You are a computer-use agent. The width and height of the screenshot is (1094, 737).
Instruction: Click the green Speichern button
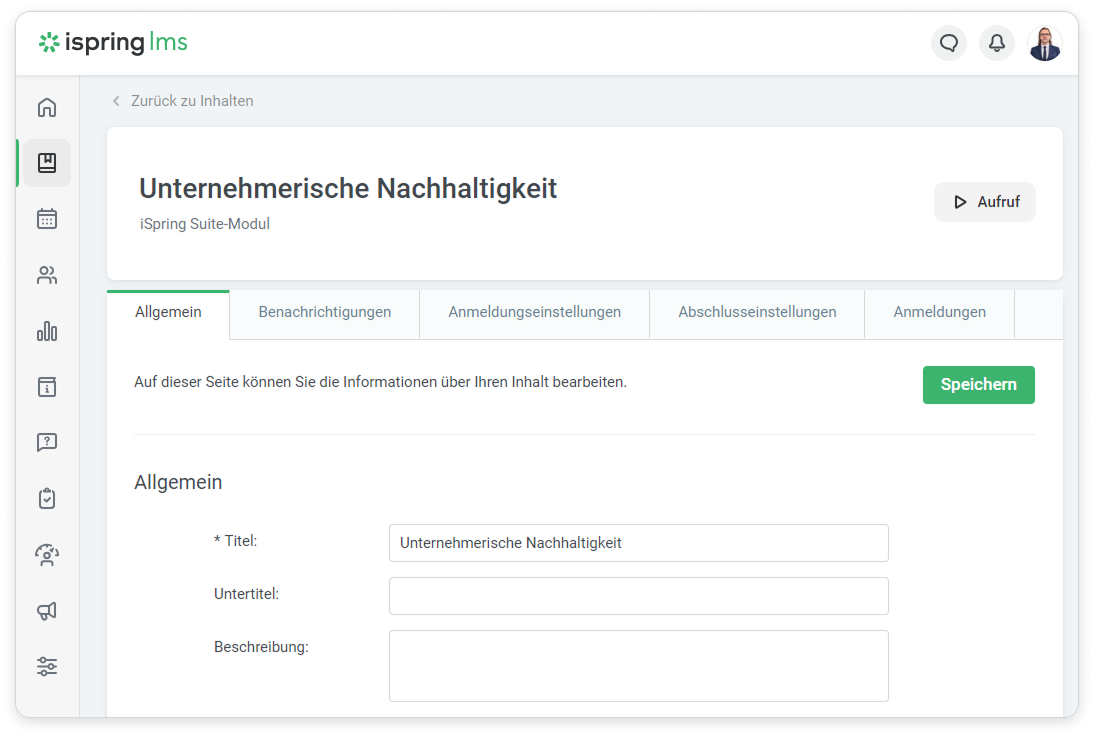[978, 385]
